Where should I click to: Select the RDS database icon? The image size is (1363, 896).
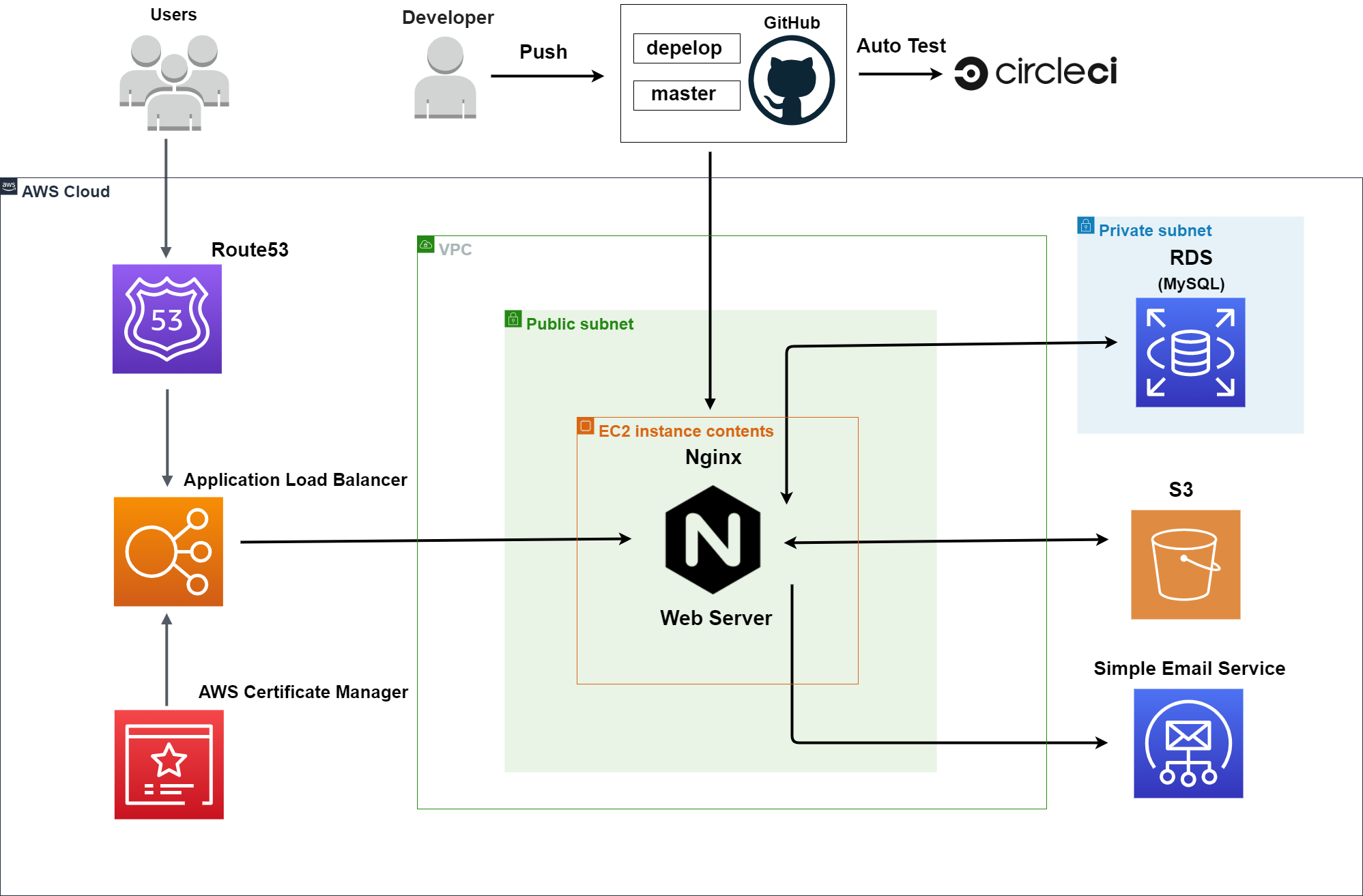pos(1190,352)
